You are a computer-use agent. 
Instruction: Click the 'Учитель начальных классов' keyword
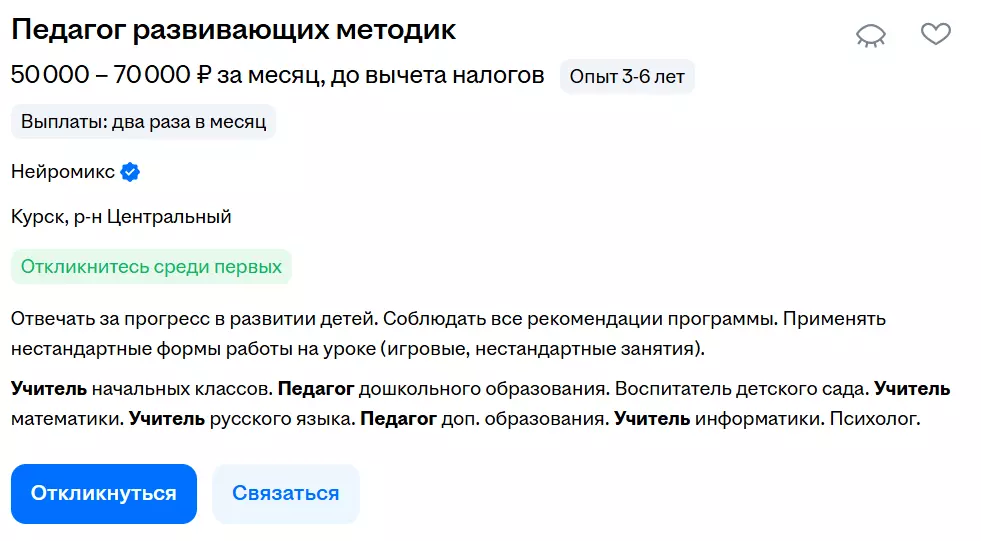[x=141, y=388]
